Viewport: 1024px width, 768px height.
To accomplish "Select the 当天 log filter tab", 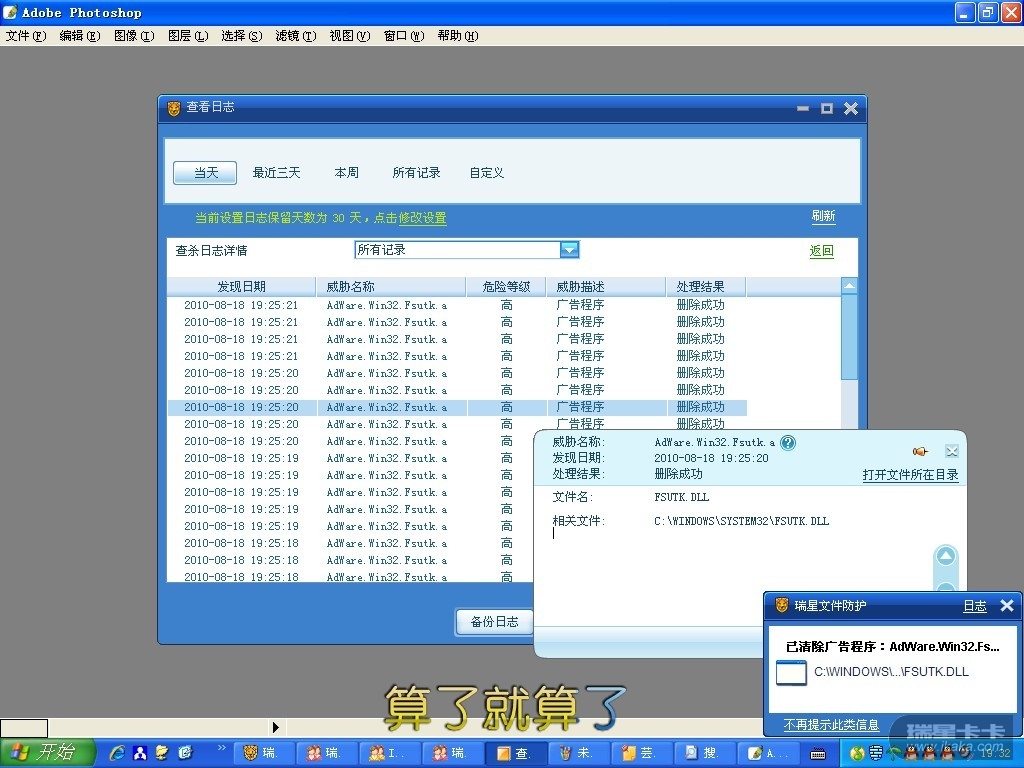I will (205, 173).
